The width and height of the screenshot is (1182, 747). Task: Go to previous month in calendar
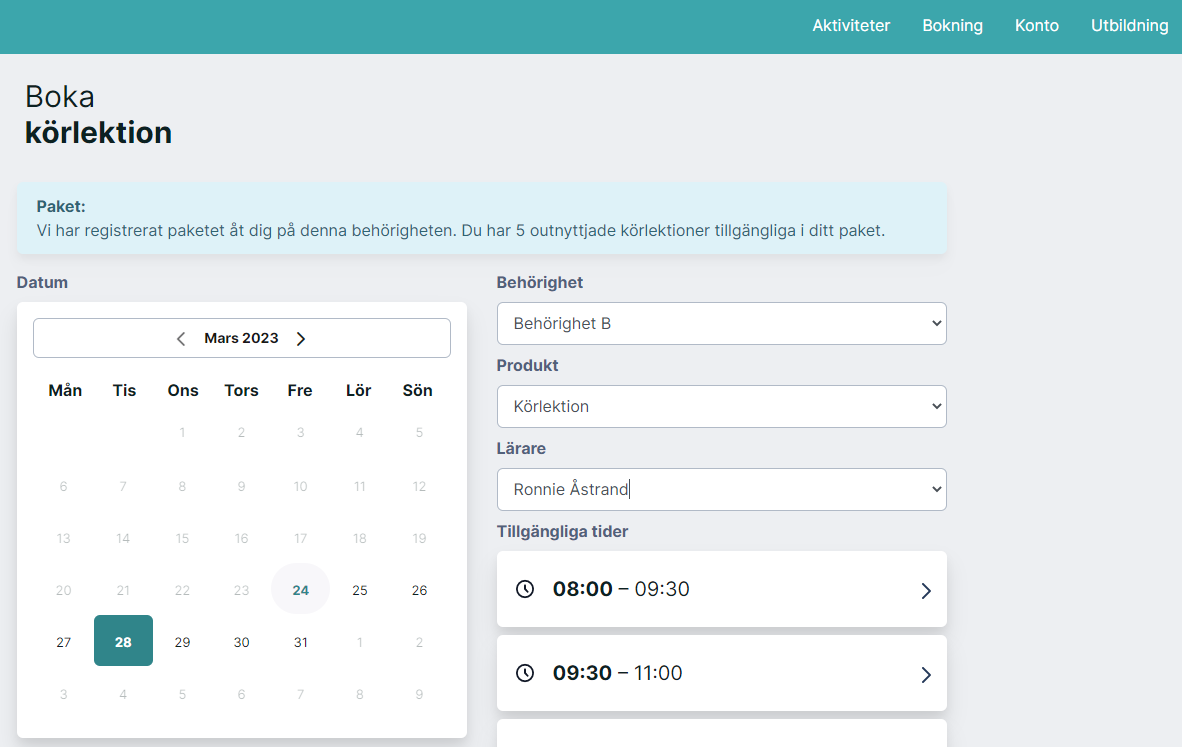(x=181, y=338)
